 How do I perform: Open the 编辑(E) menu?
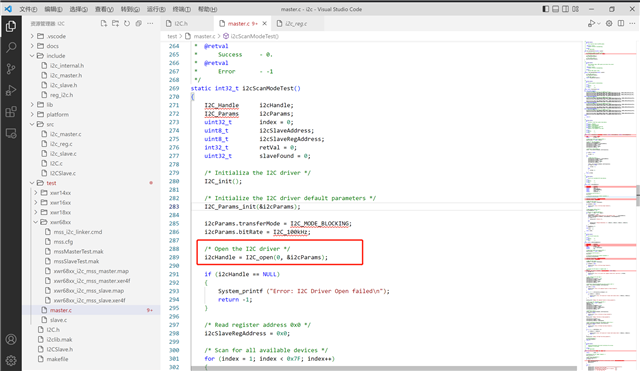pos(53,9)
